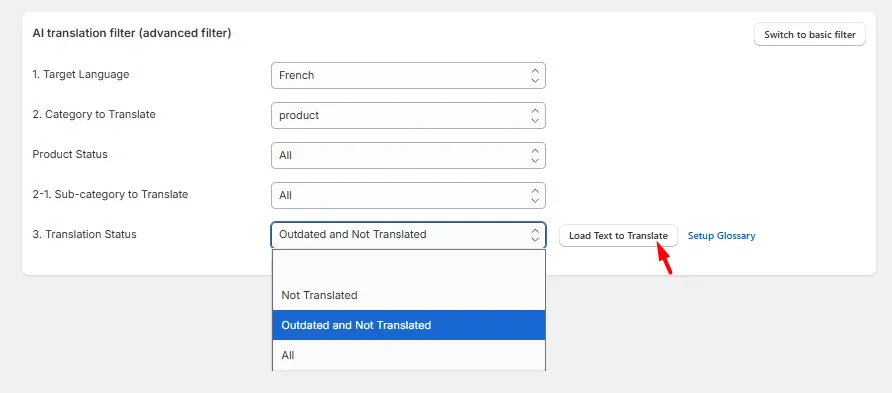Choose the Not Translated option in list
Image resolution: width=892 pixels, height=393 pixels.
408,295
